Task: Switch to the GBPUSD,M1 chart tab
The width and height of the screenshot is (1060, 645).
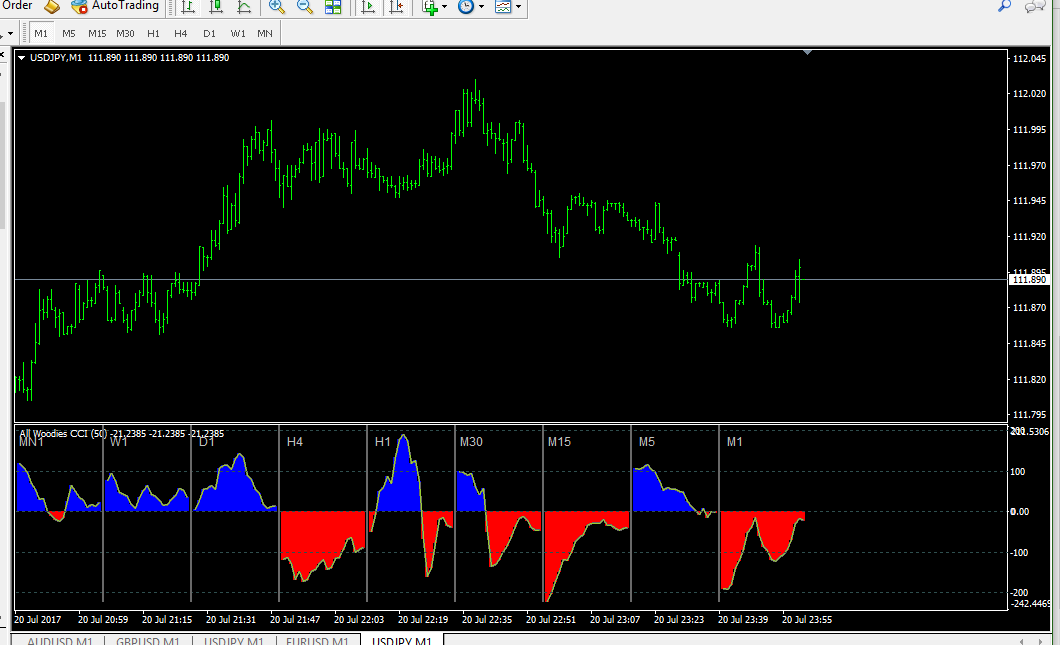Action: (148, 640)
